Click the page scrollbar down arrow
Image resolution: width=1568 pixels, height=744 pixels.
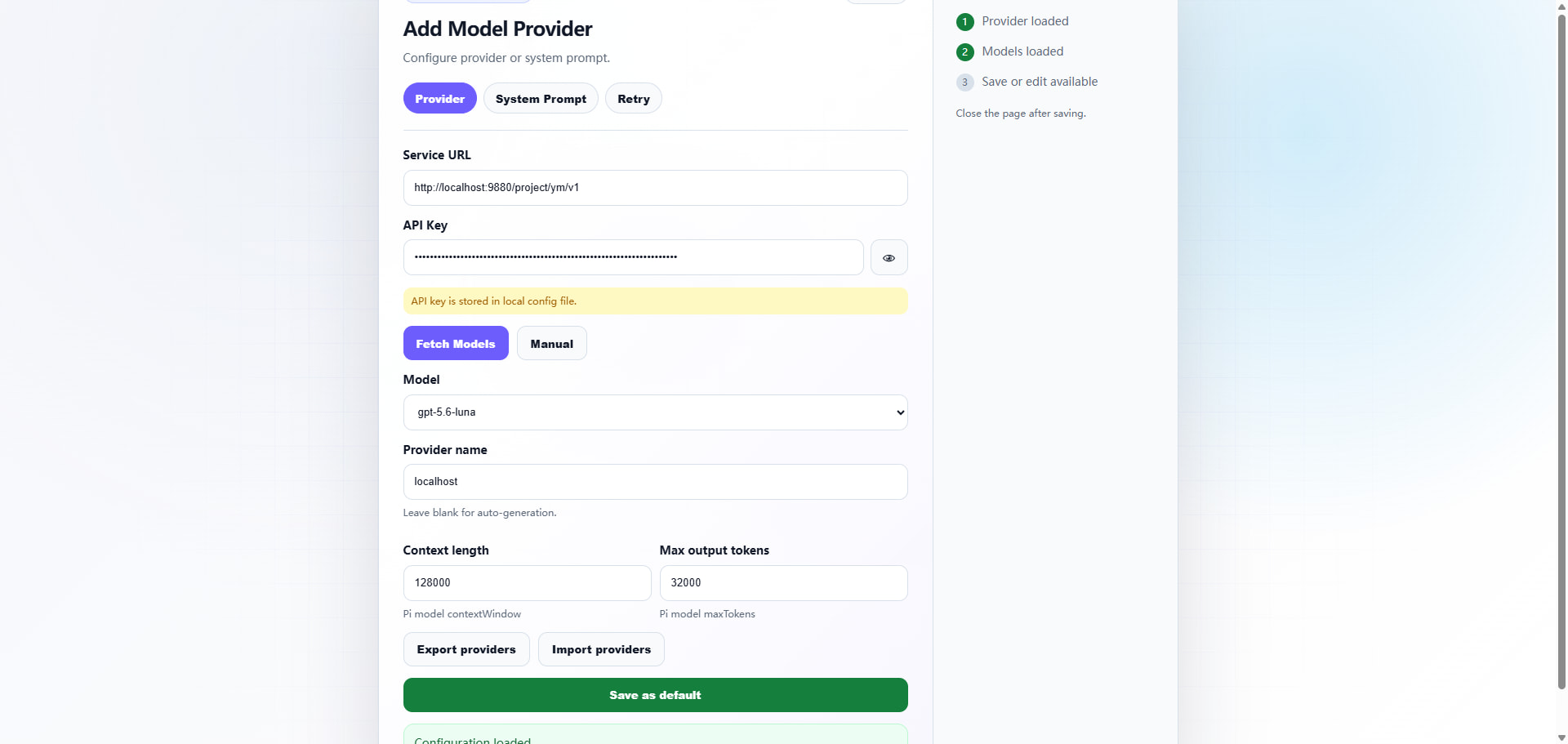pos(1561,737)
